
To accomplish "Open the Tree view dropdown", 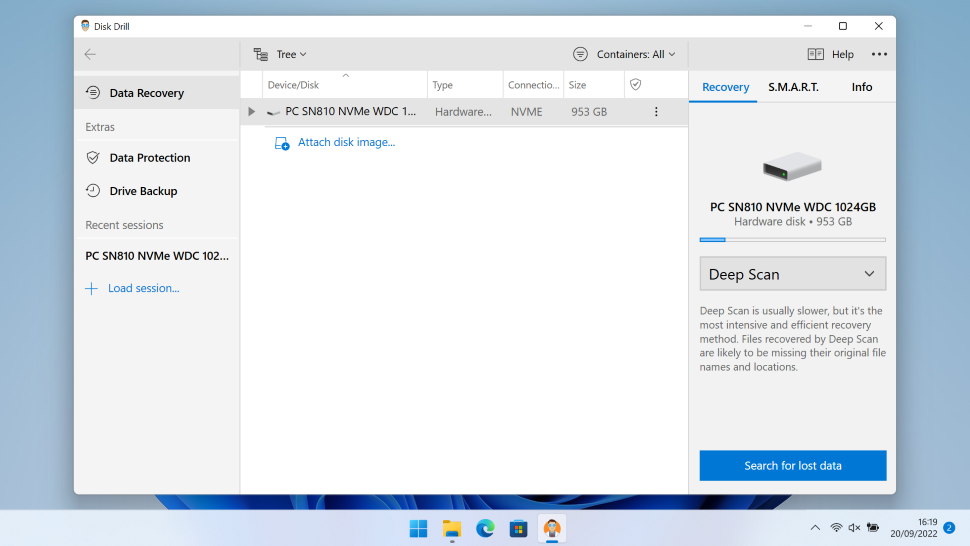I will point(280,54).
